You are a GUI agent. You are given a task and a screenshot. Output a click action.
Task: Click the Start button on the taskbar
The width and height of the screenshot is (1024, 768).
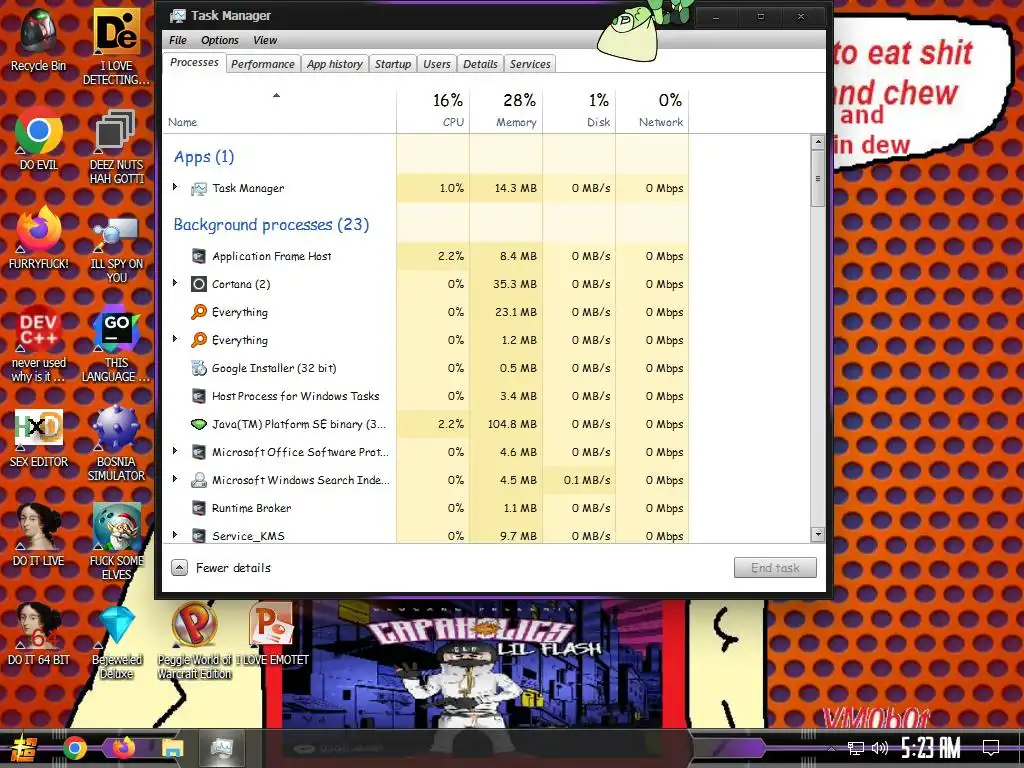[24, 748]
